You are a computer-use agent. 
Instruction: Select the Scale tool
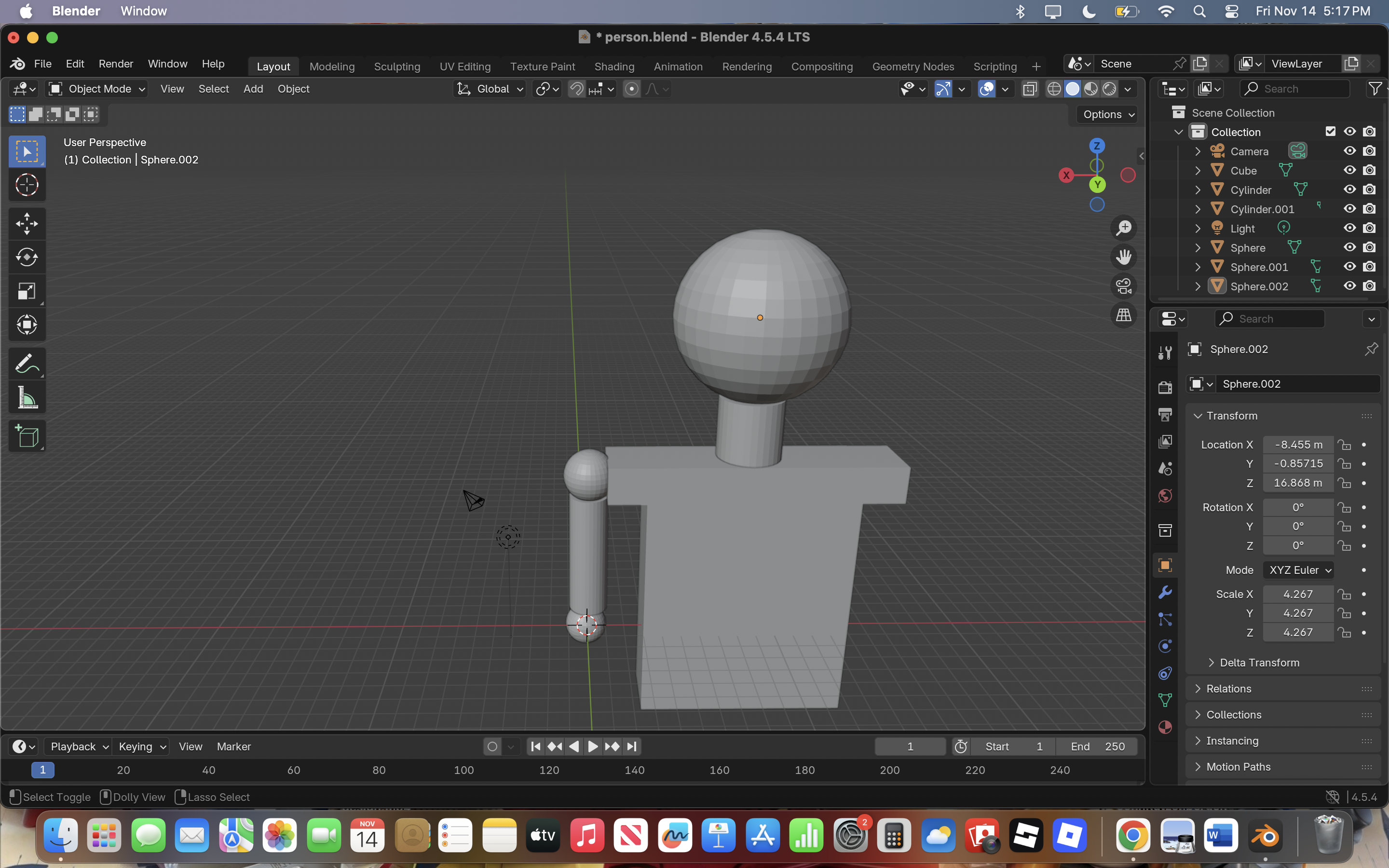tap(27, 291)
